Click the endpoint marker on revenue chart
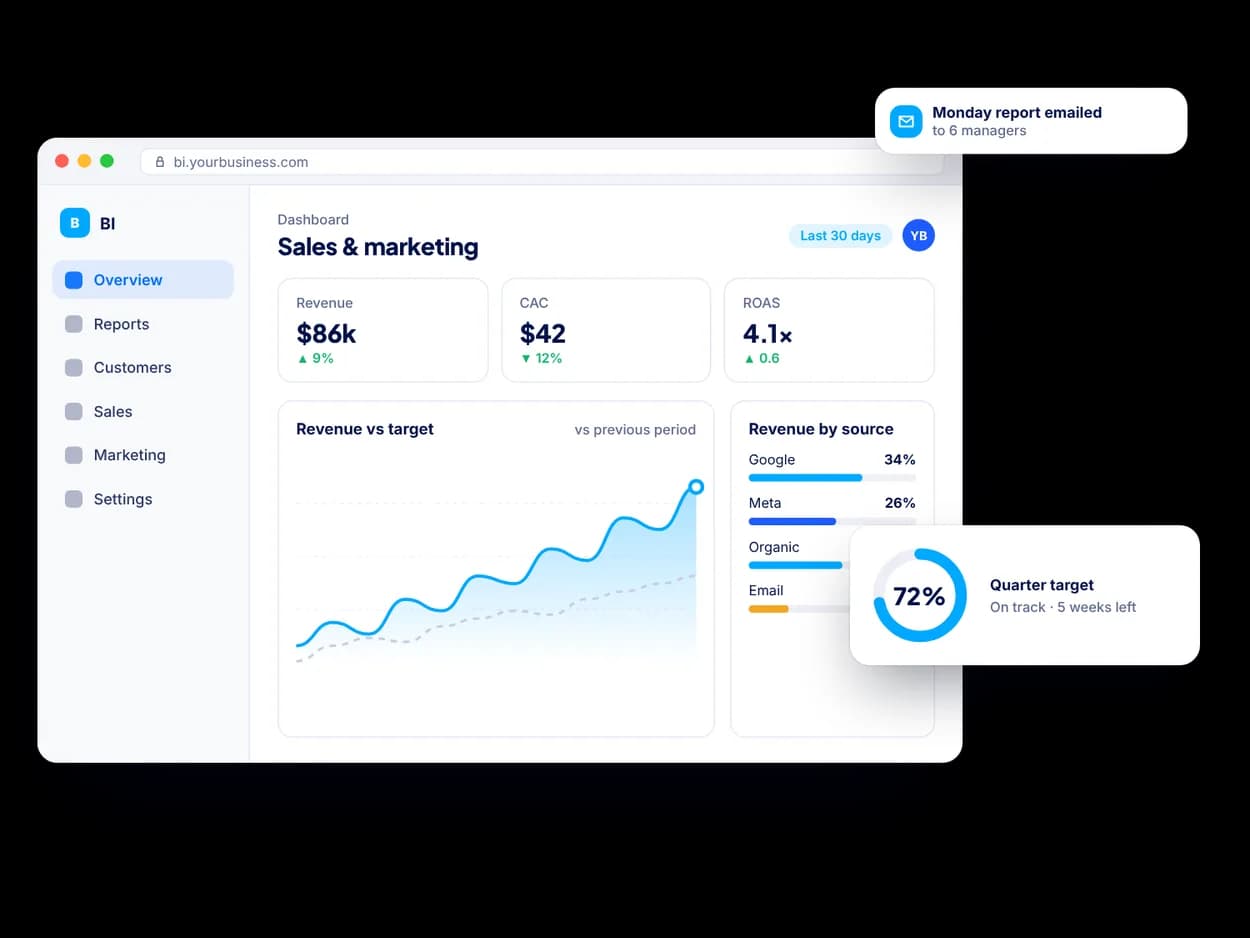The image size is (1250, 938). point(696,487)
